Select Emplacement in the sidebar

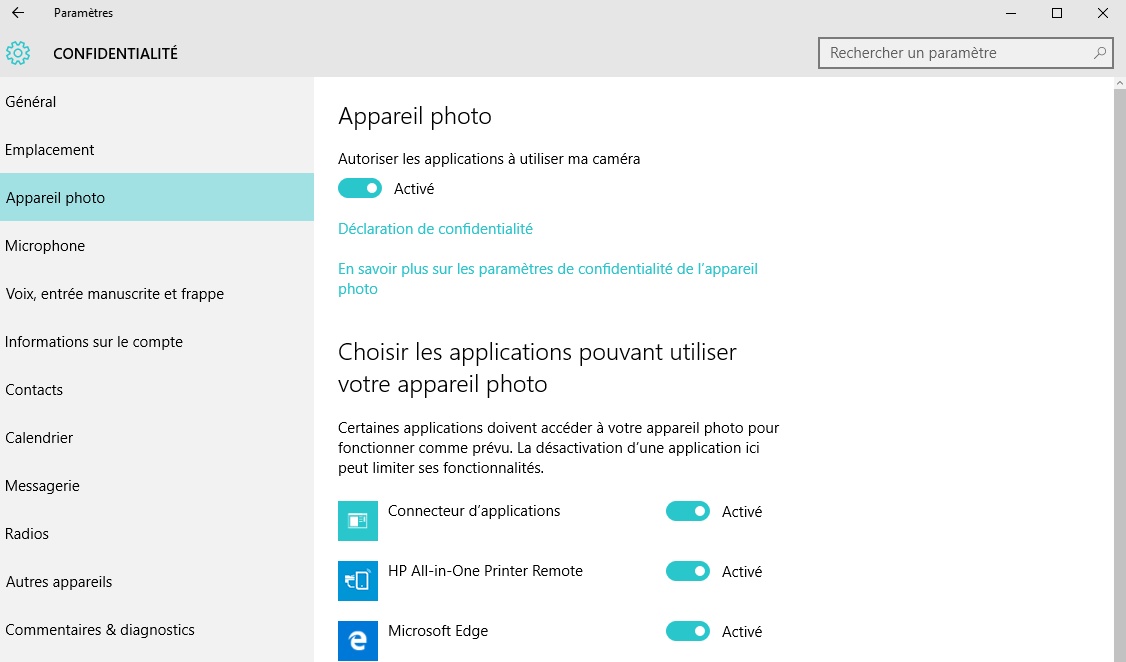point(50,150)
